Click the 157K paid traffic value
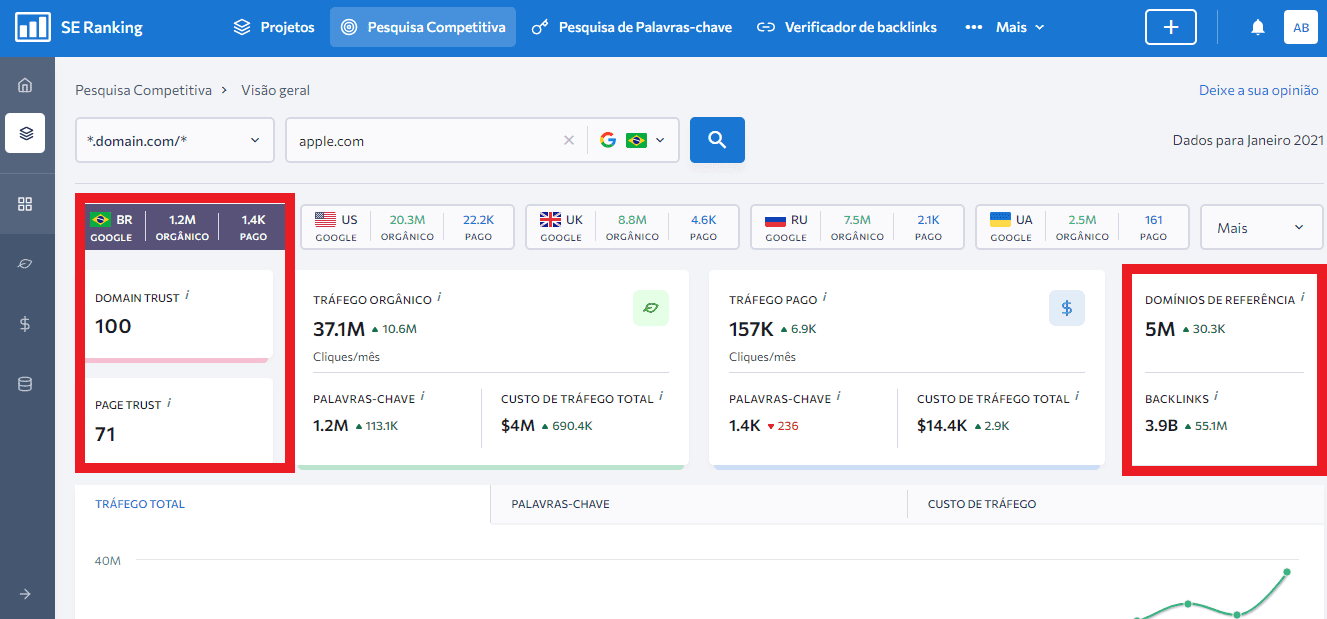The height and width of the screenshot is (619, 1327). 750,328
